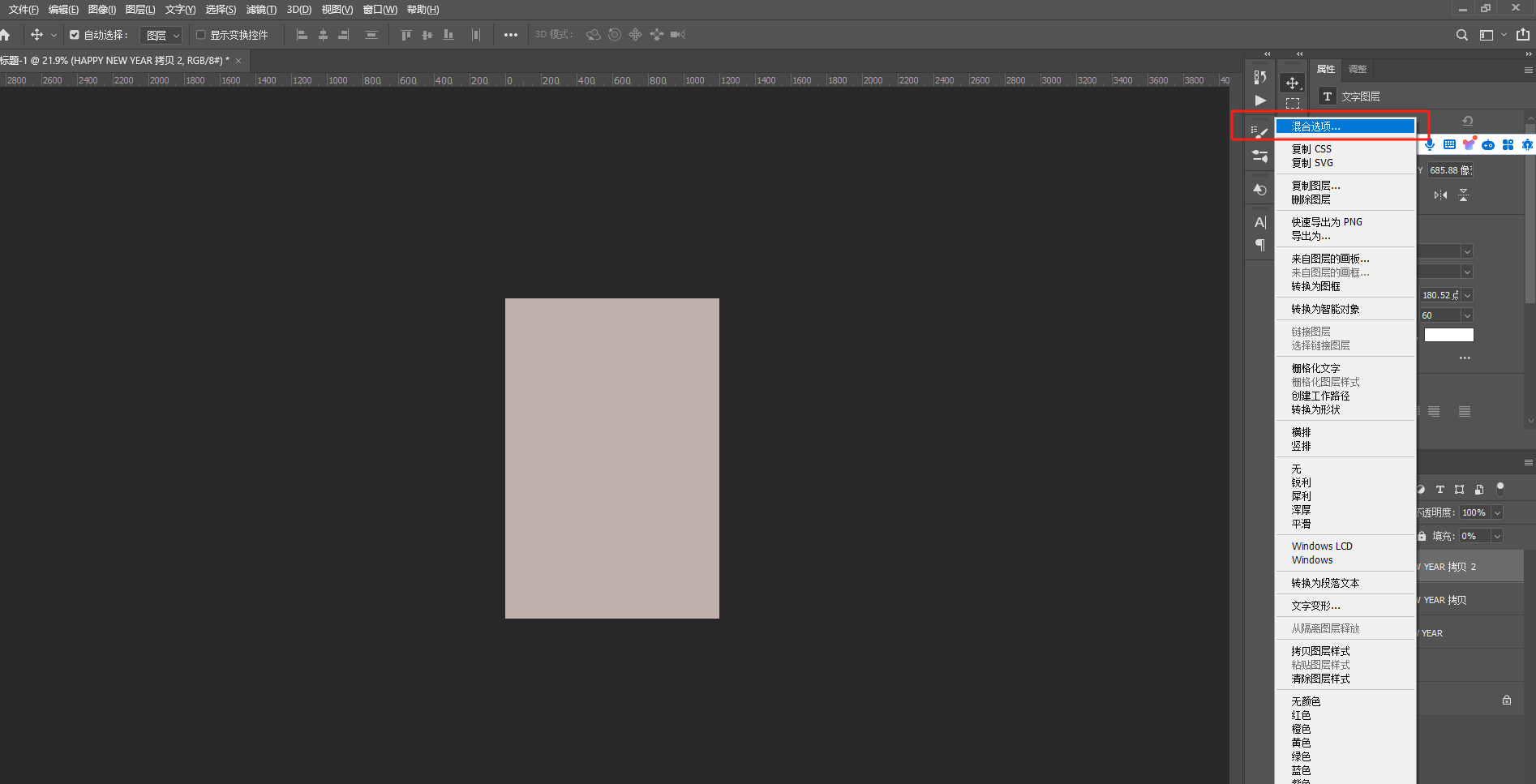Screen dimensions: 1536x784
Task: Click the Y position value field
Action: 1448,170
